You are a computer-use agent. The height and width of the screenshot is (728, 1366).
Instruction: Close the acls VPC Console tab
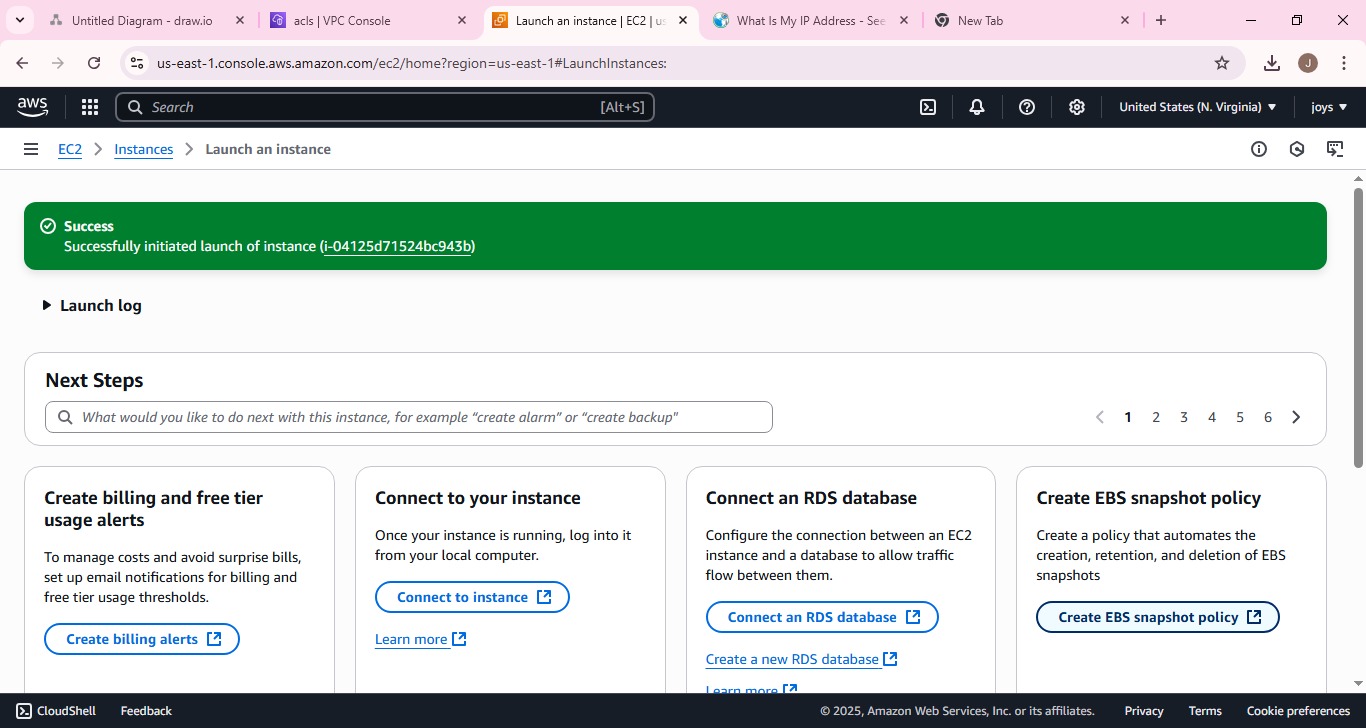(461, 20)
